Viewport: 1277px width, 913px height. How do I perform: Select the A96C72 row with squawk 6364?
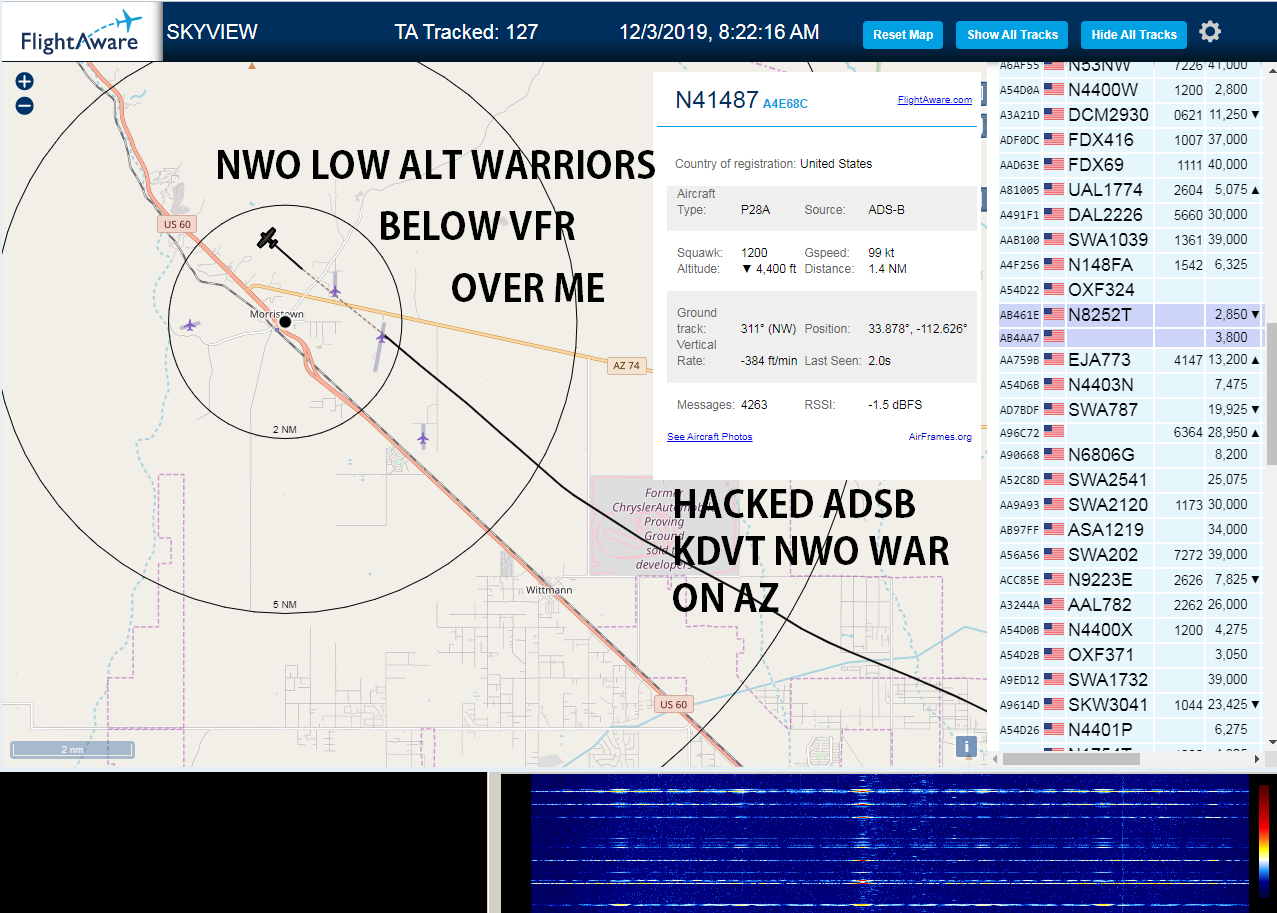pos(1129,433)
